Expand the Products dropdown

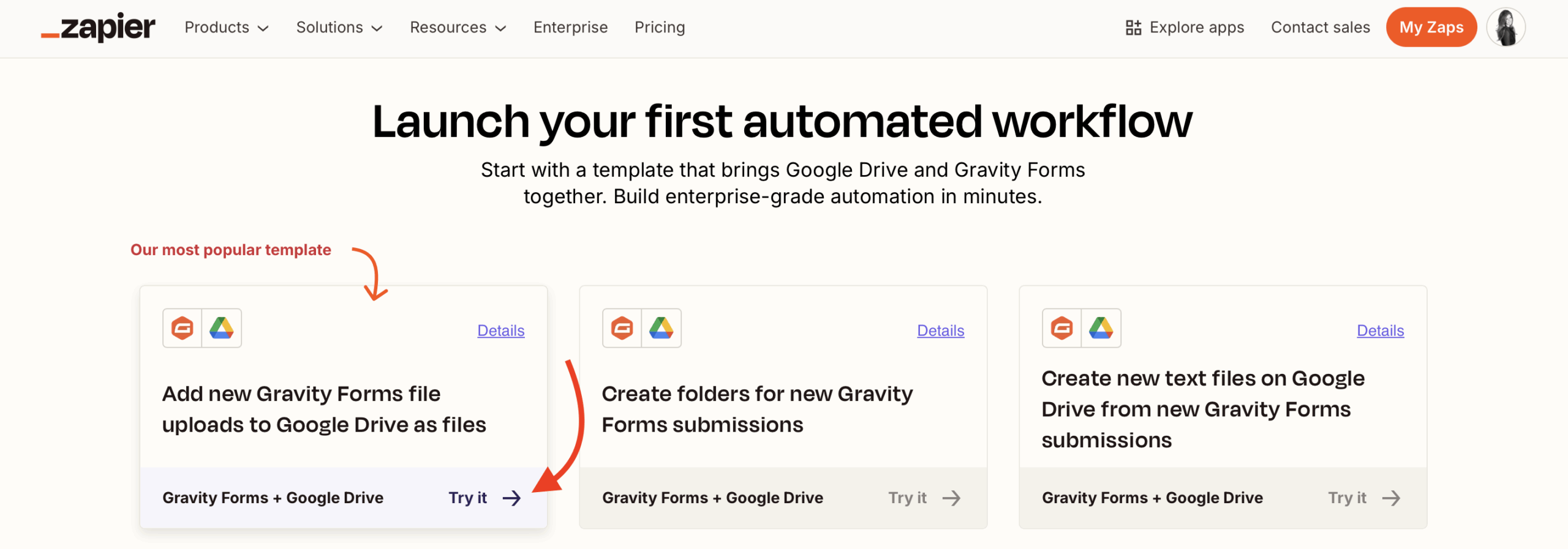tap(225, 27)
